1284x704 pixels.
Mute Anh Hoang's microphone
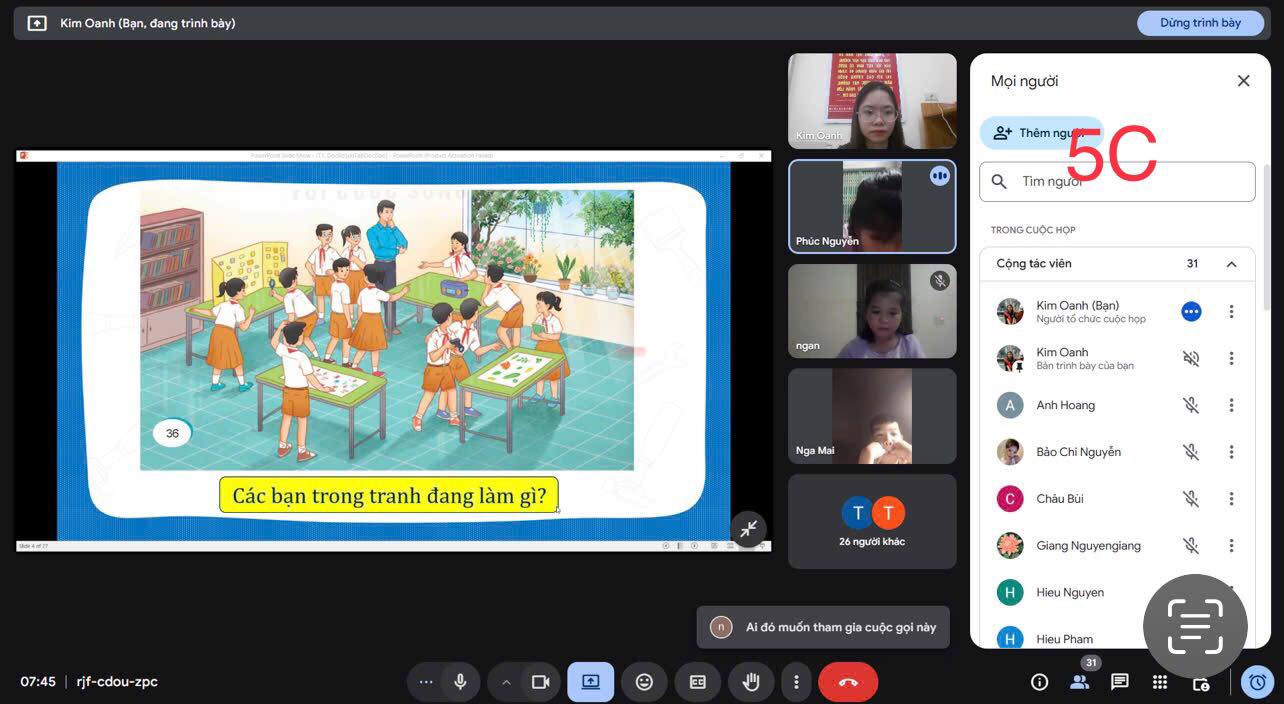pos(1191,405)
